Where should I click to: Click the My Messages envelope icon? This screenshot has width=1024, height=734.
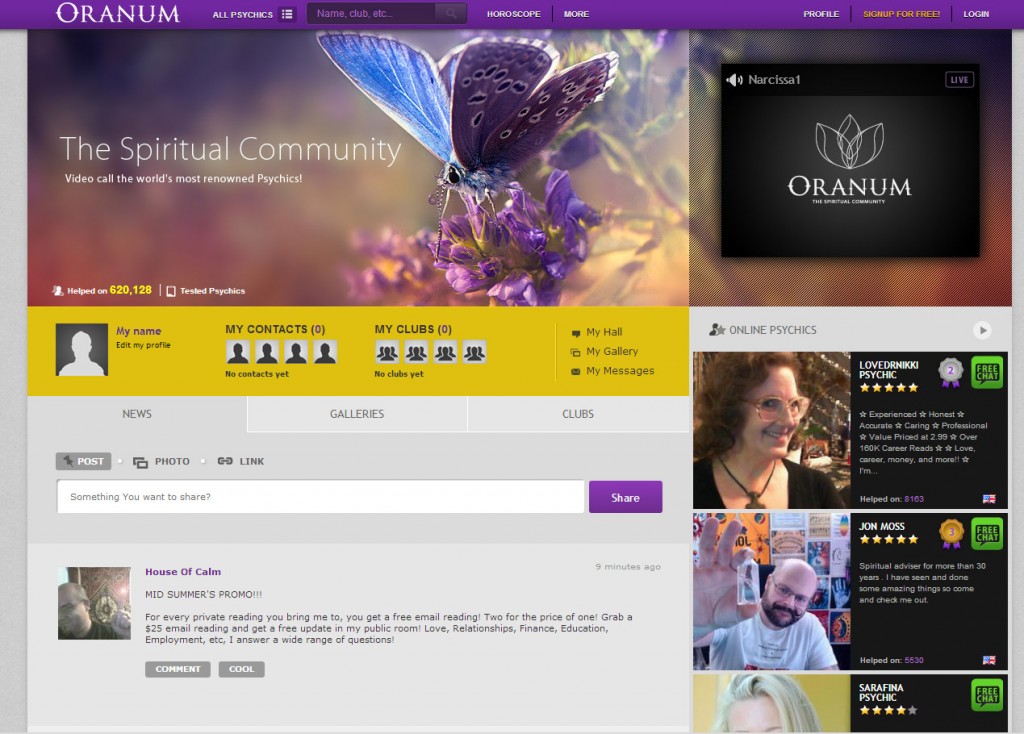(x=575, y=372)
